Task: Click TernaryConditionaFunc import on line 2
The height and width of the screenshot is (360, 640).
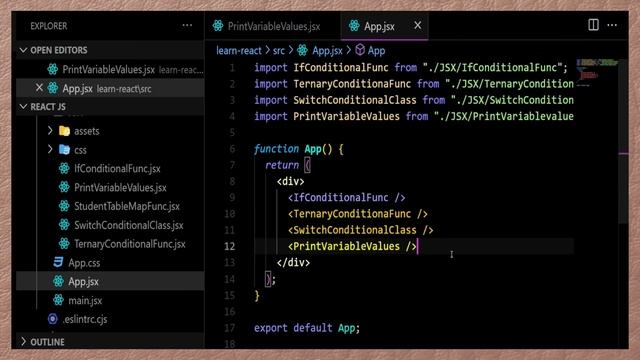Action: (x=413, y=84)
